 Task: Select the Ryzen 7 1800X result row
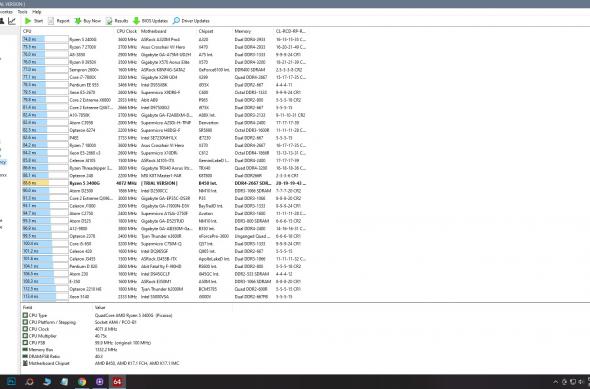(x=164, y=145)
